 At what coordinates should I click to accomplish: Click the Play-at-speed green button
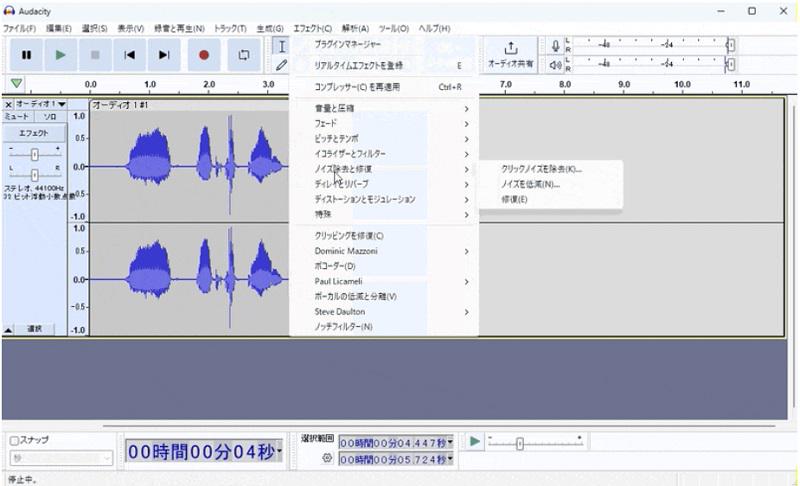coord(474,441)
